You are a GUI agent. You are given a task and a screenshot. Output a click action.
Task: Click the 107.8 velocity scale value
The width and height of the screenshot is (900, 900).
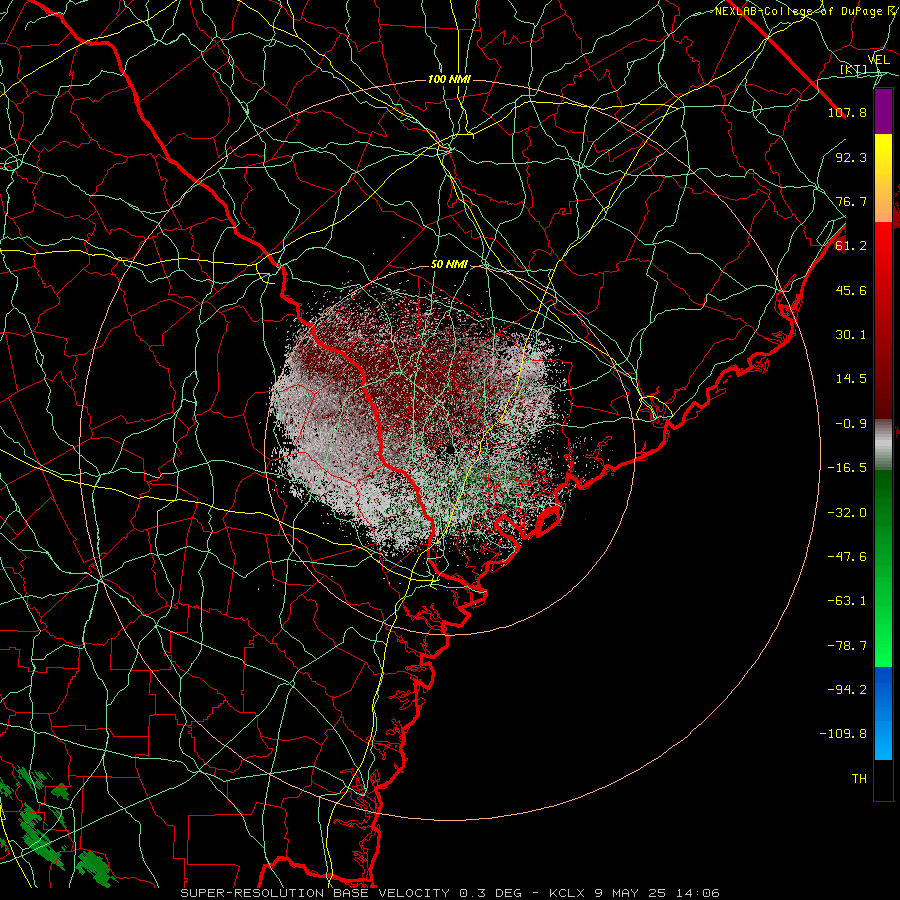(x=847, y=112)
